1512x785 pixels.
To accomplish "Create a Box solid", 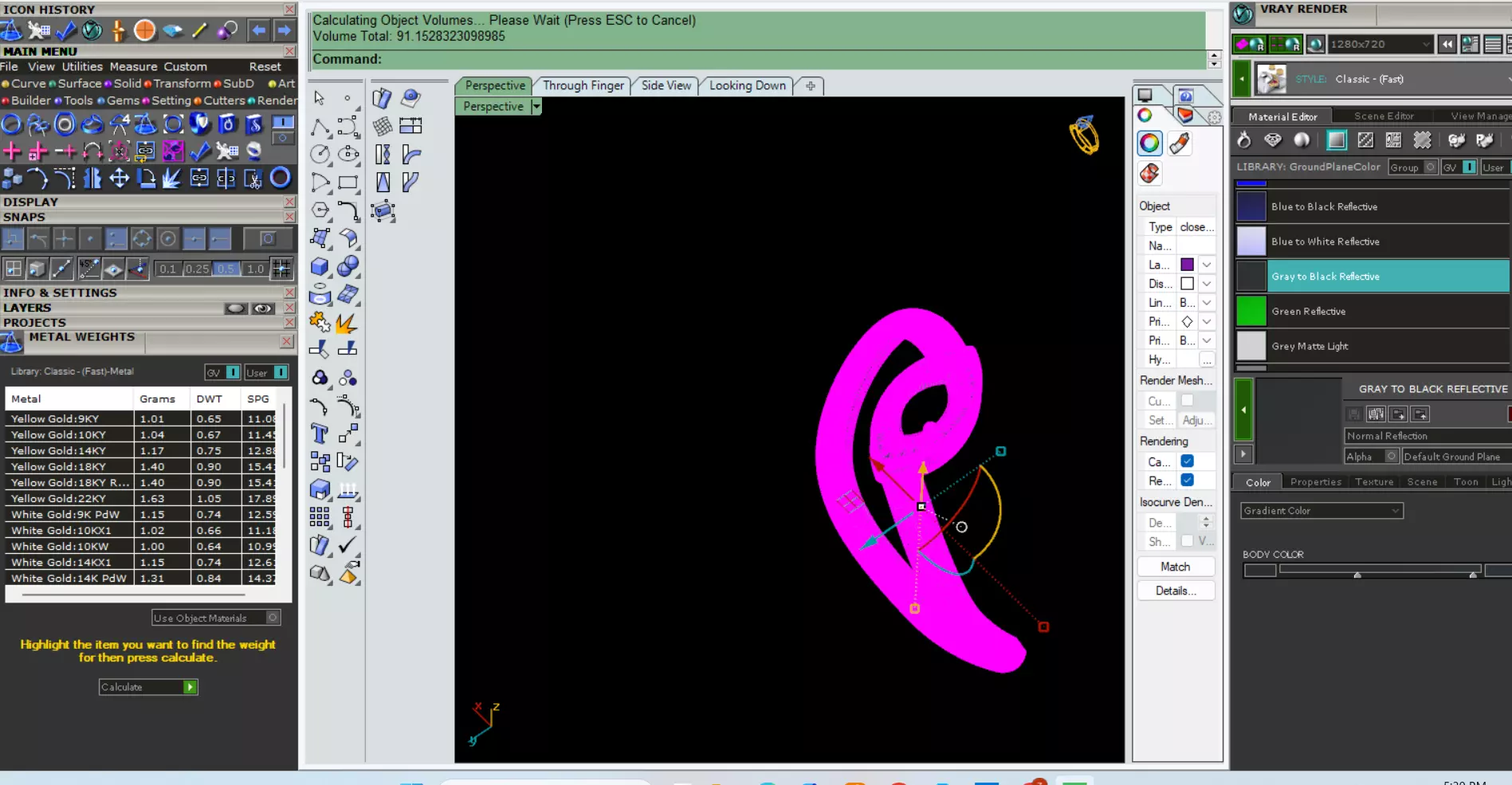I will pos(320,266).
